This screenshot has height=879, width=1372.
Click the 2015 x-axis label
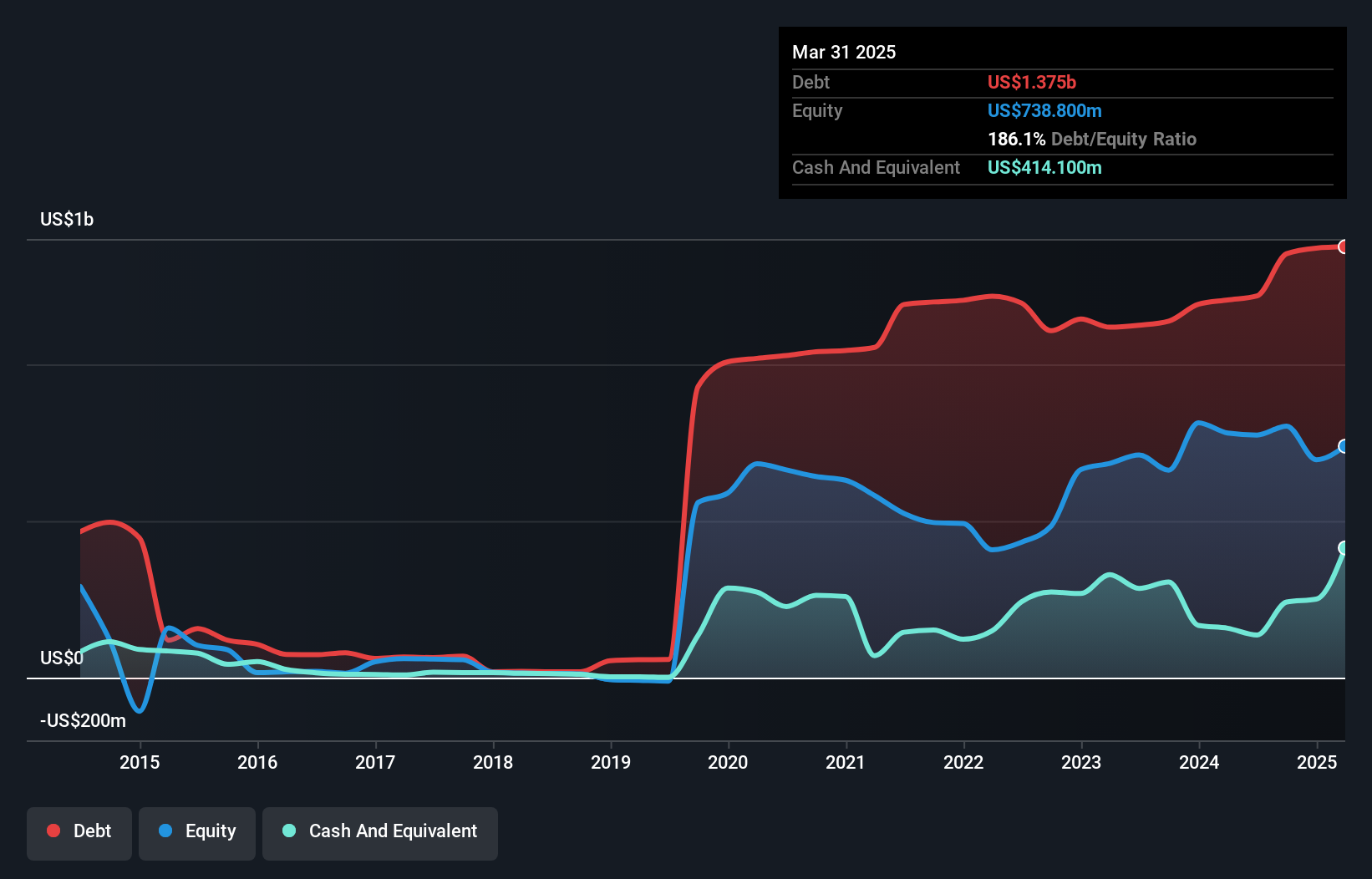tap(140, 762)
